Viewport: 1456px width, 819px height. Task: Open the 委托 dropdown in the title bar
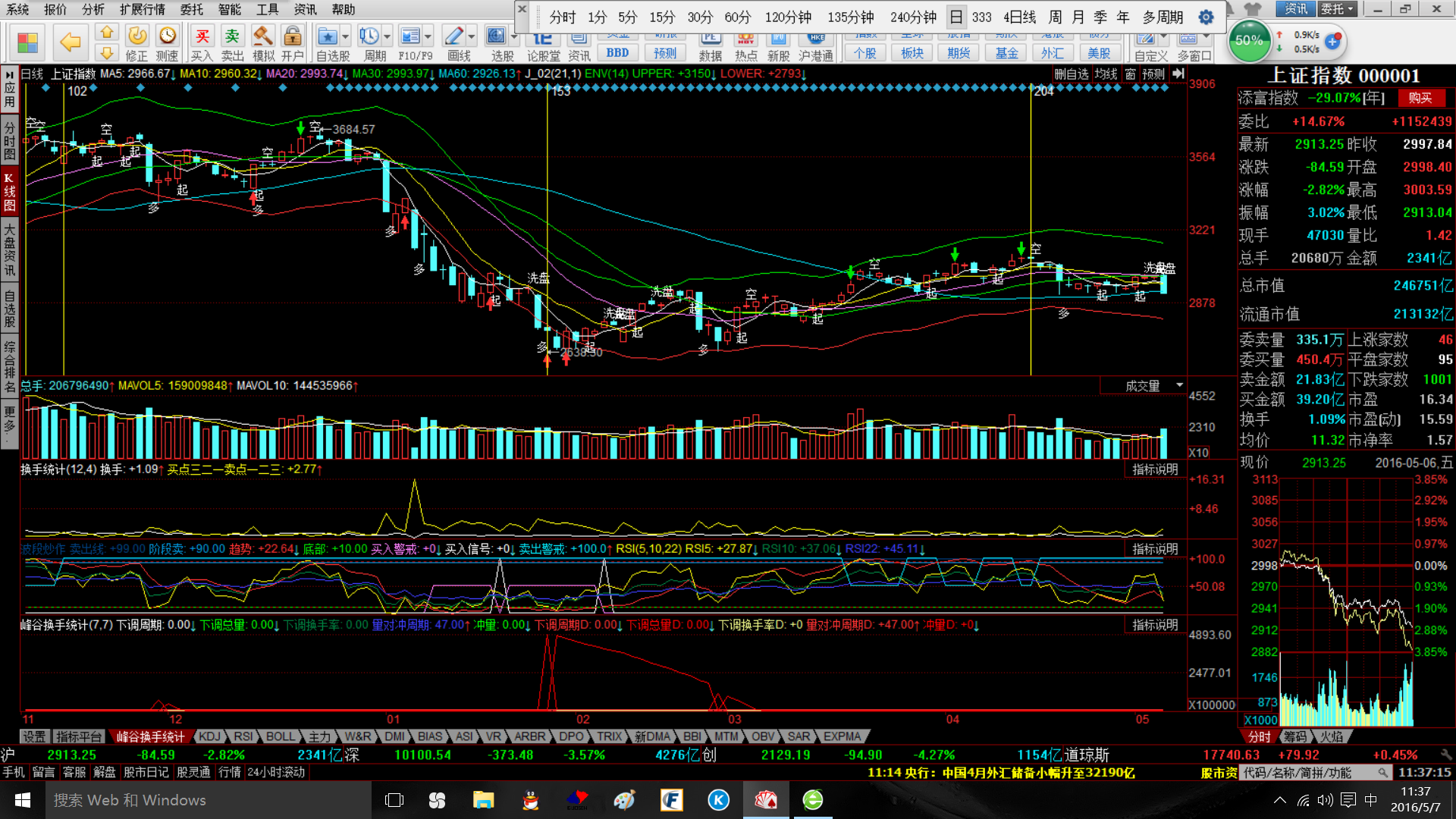pos(1337,9)
